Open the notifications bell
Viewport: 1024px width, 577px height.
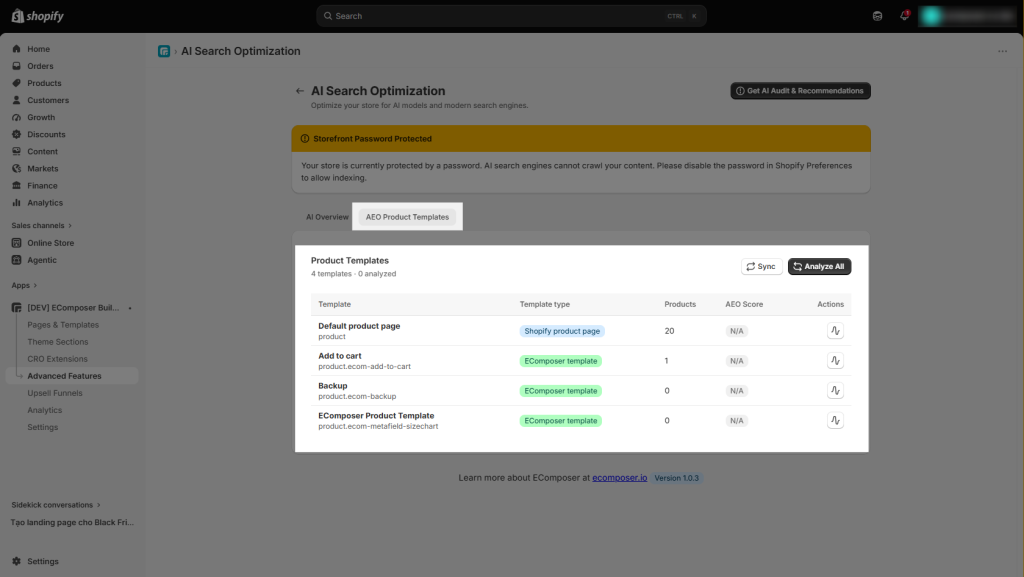point(904,16)
